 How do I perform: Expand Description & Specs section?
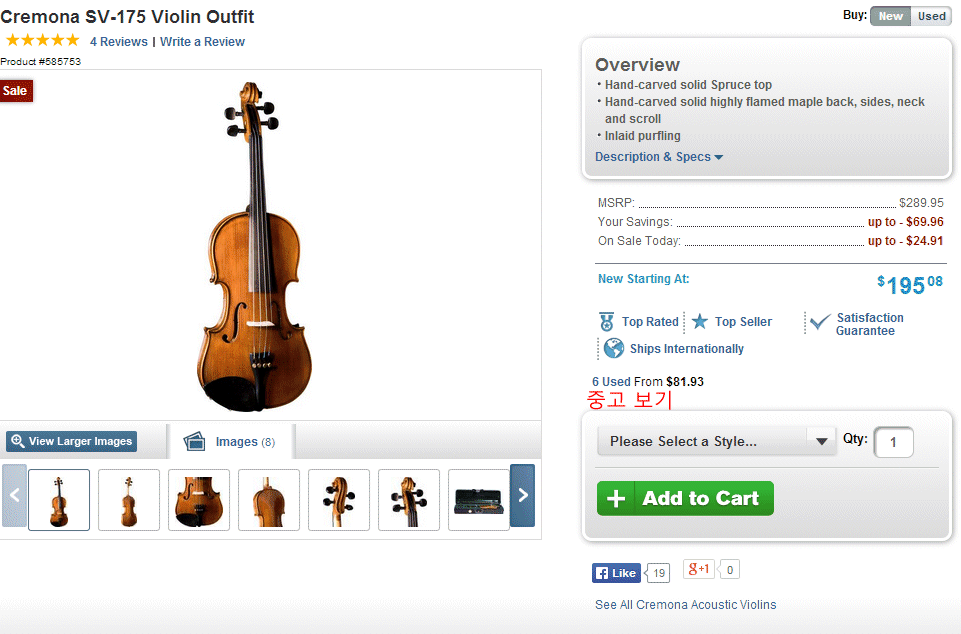(x=658, y=157)
